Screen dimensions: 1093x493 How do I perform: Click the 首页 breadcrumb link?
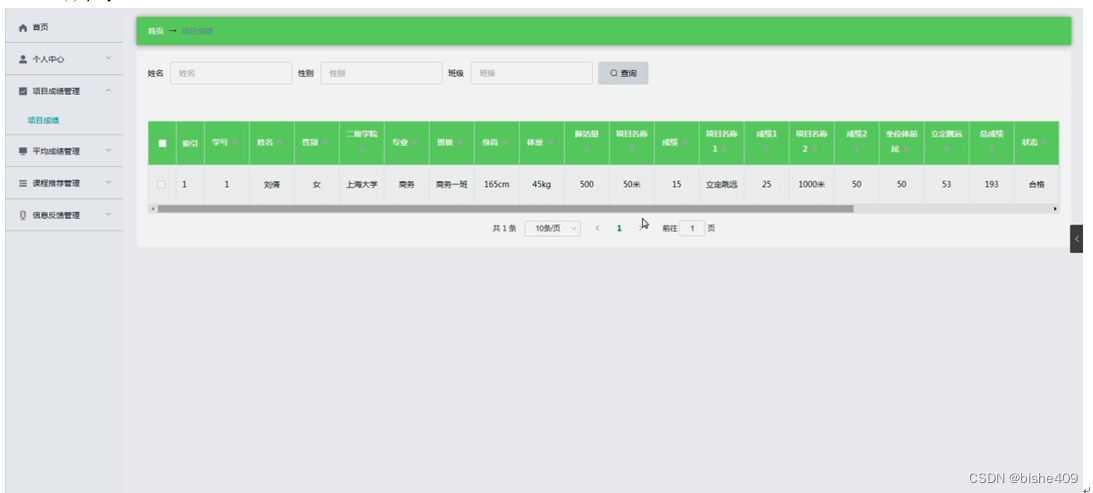pos(155,31)
